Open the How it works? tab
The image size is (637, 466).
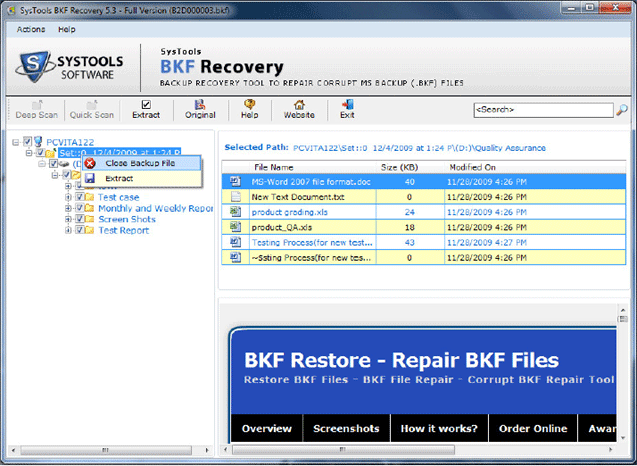[x=439, y=428]
